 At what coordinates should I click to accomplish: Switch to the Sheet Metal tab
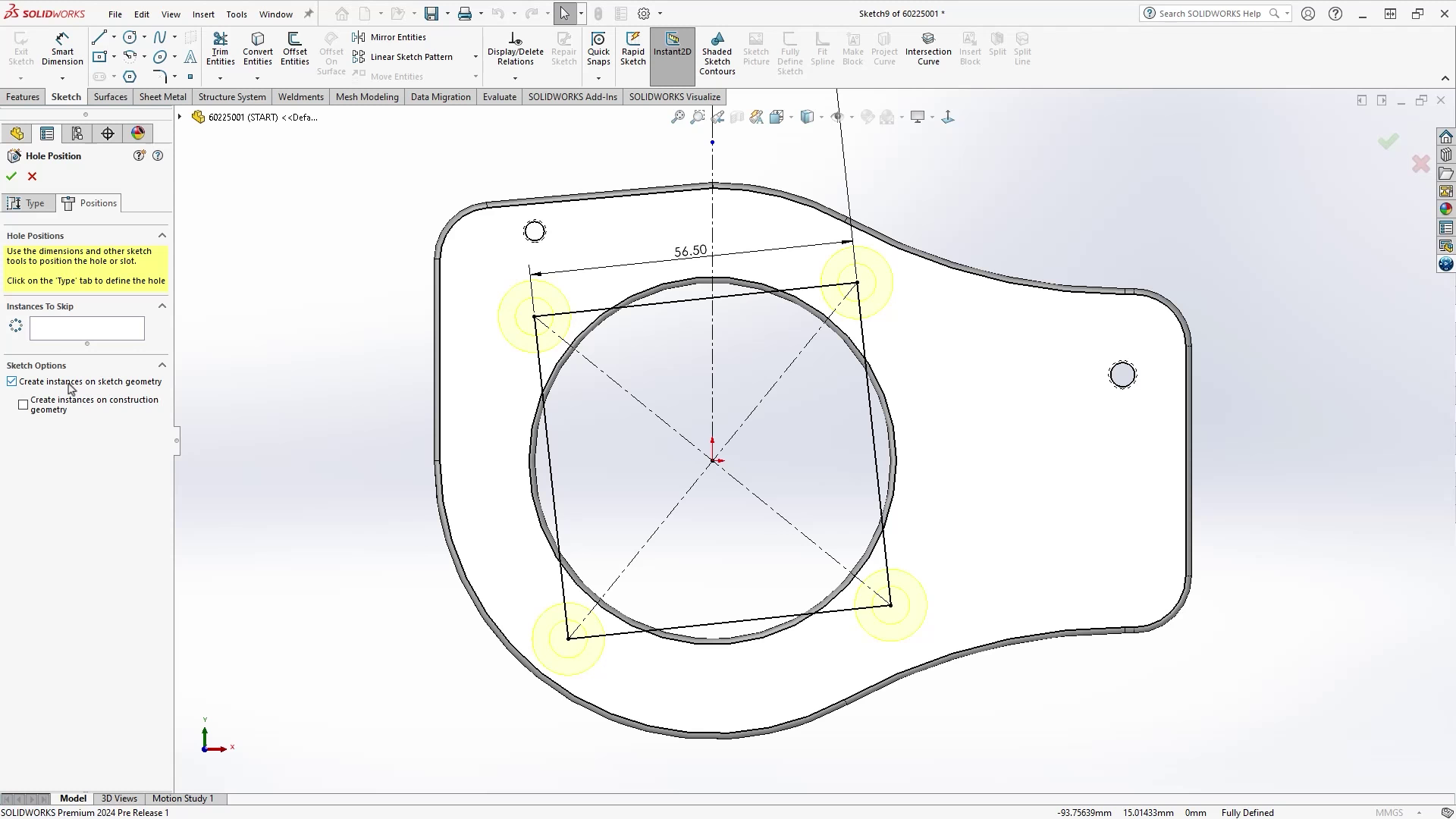(162, 97)
